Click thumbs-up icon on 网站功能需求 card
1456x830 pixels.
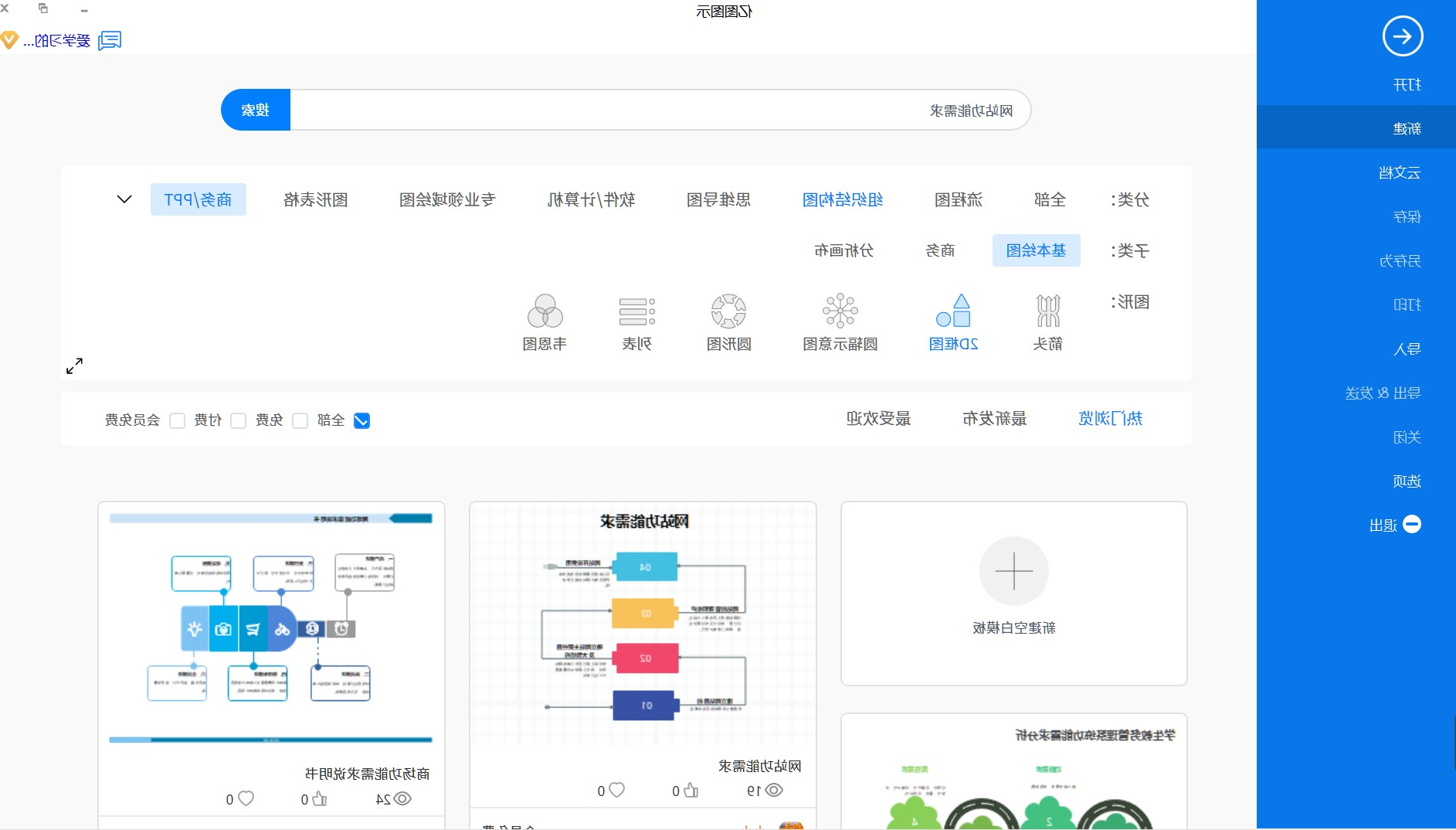(691, 790)
